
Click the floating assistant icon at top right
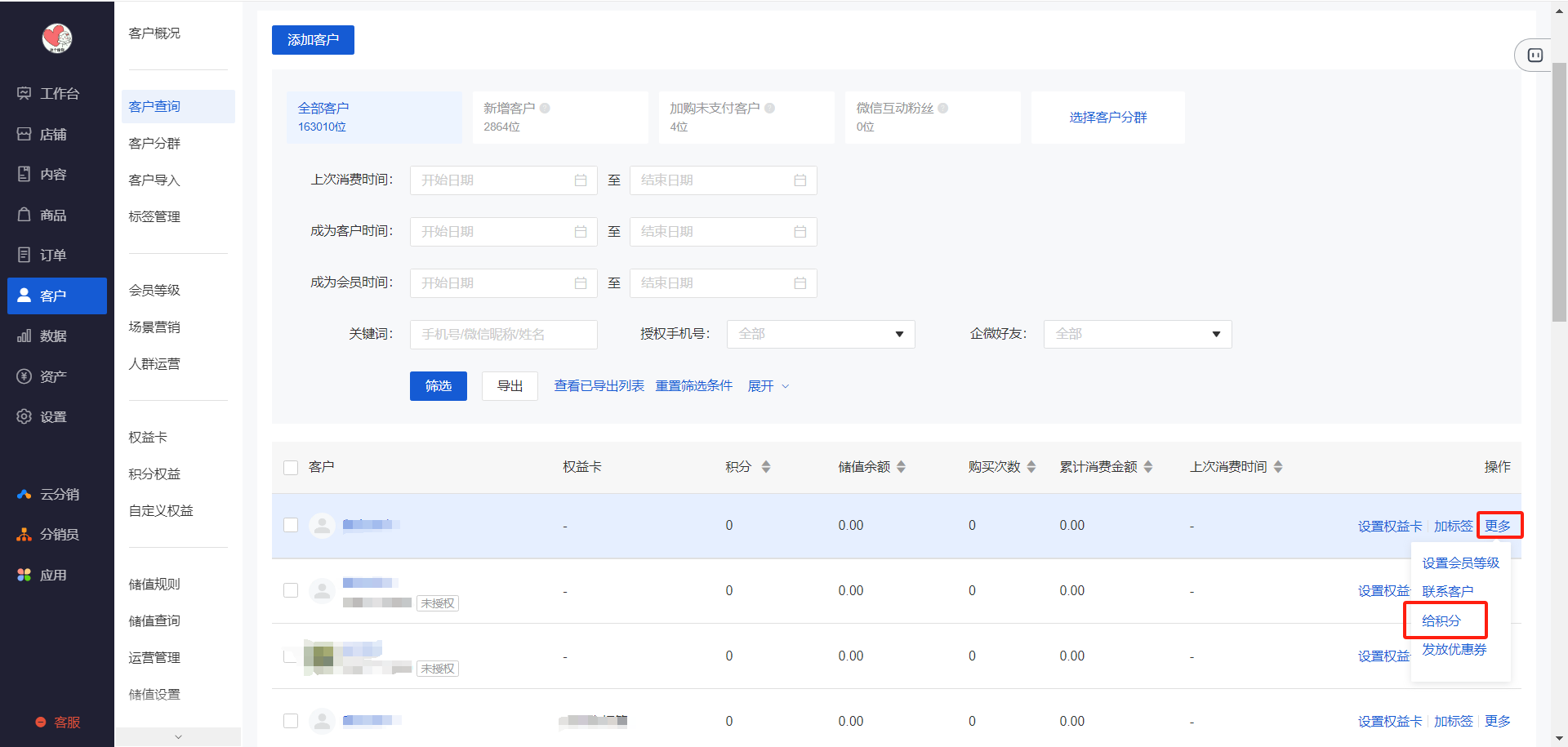click(x=1535, y=56)
